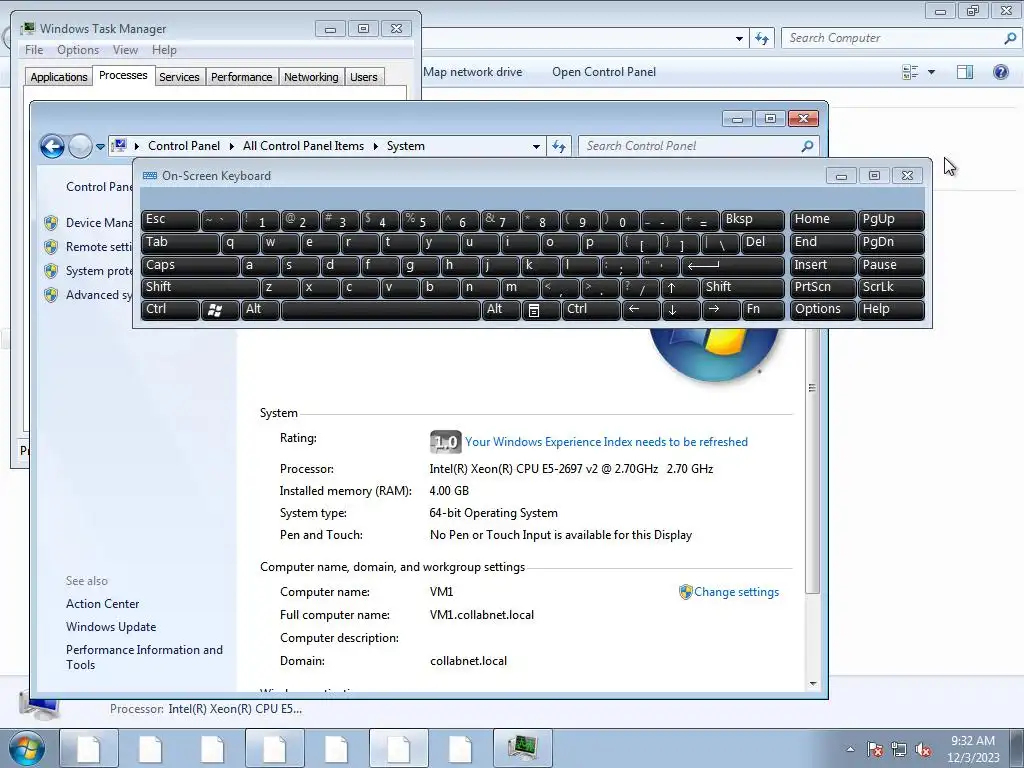Open Advanced system settings link
This screenshot has height=768, width=1024.
click(99, 295)
